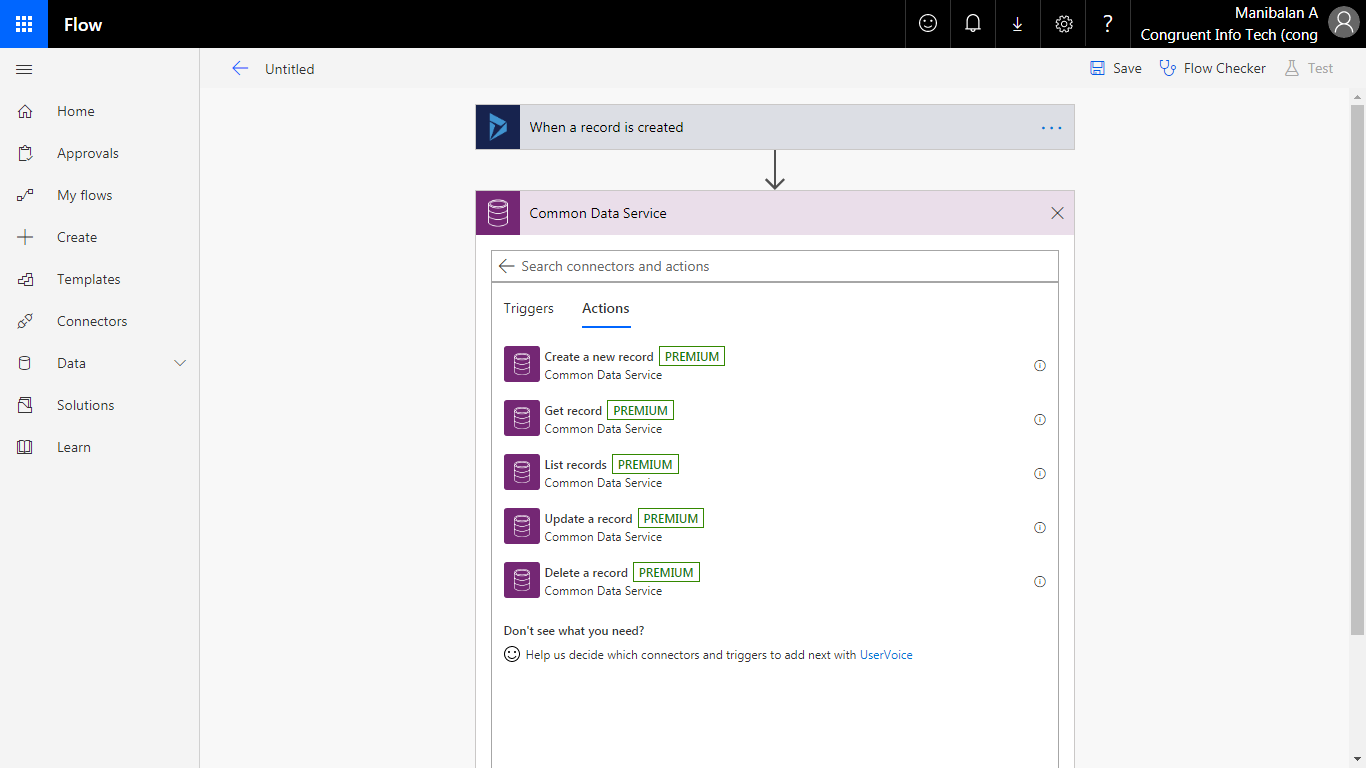1366x768 pixels.
Task: Click the When a record is created trigger
Action: pyautogui.click(x=775, y=127)
